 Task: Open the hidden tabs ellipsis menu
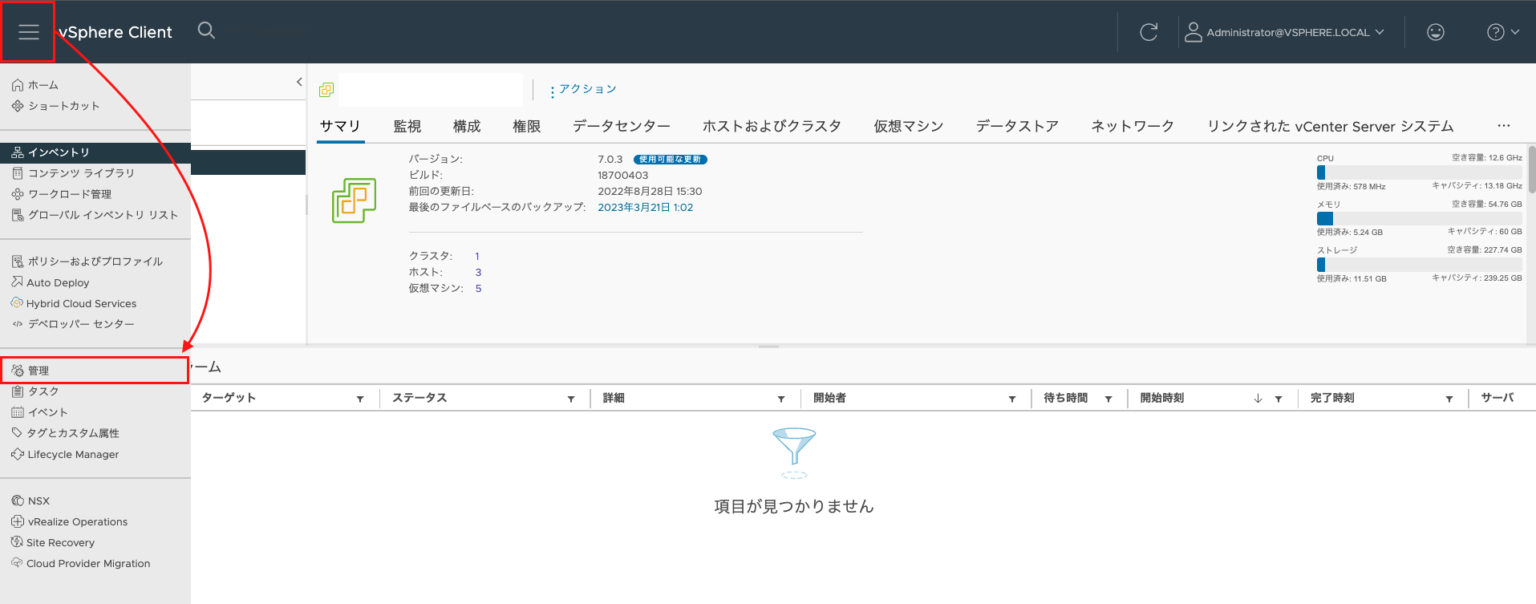pos(1504,125)
